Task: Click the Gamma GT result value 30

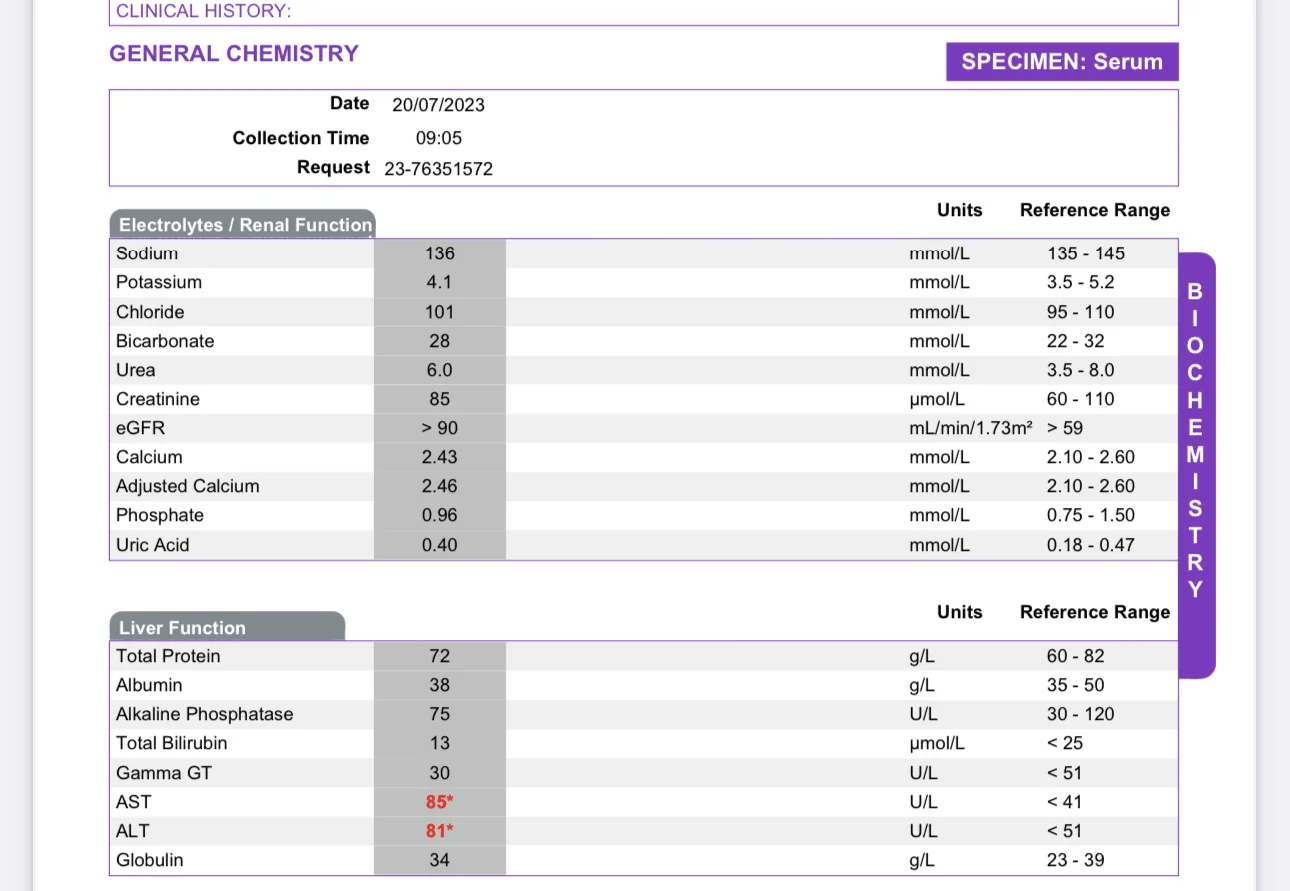Action: click(x=440, y=773)
